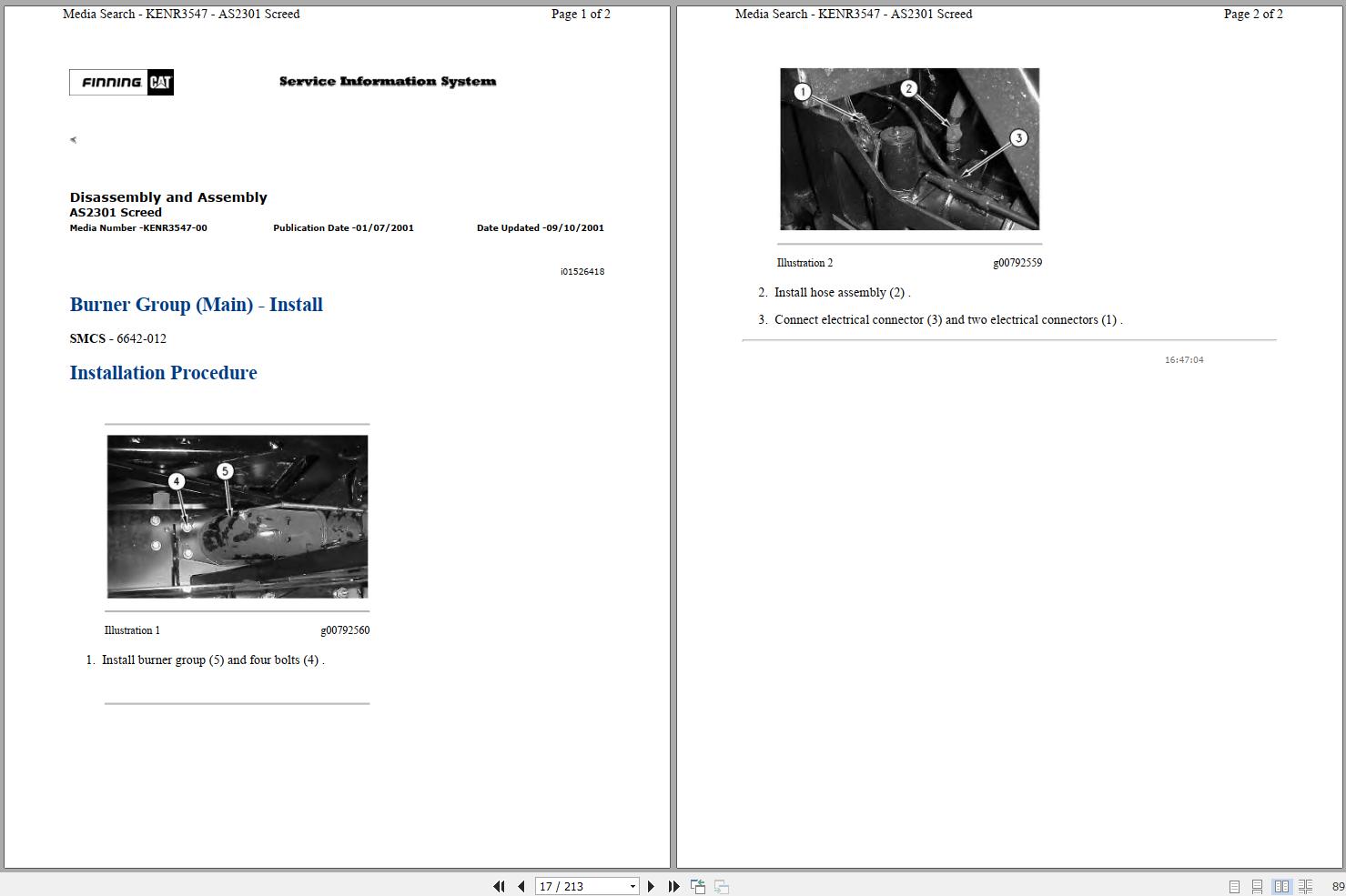Toggle the two-page facing view

[1281, 886]
